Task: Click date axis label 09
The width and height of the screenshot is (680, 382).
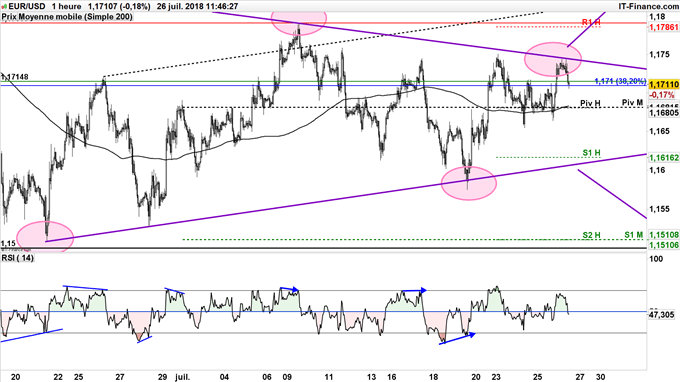Action: click(x=287, y=377)
